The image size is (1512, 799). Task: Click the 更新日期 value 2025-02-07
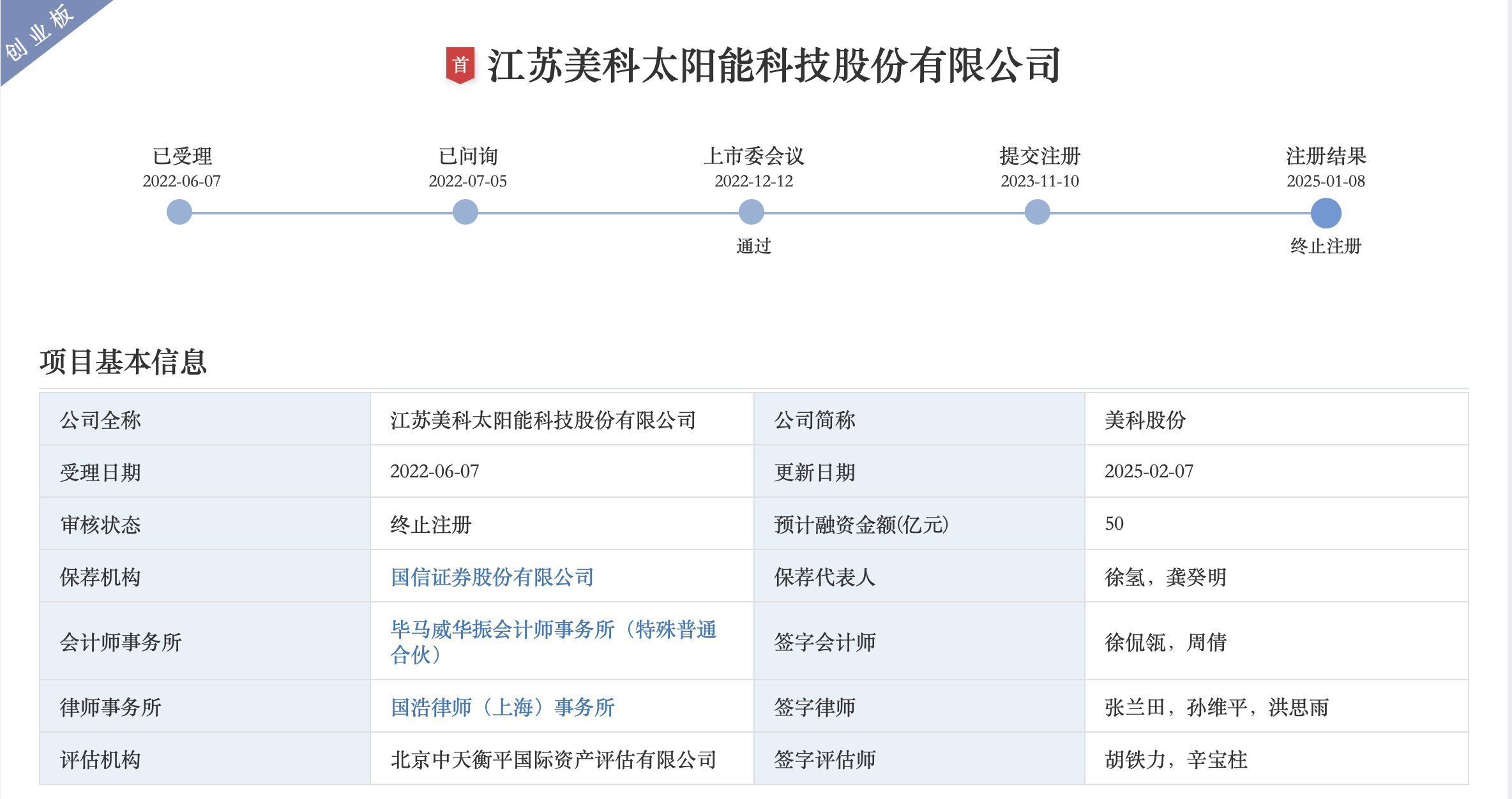coord(1149,472)
